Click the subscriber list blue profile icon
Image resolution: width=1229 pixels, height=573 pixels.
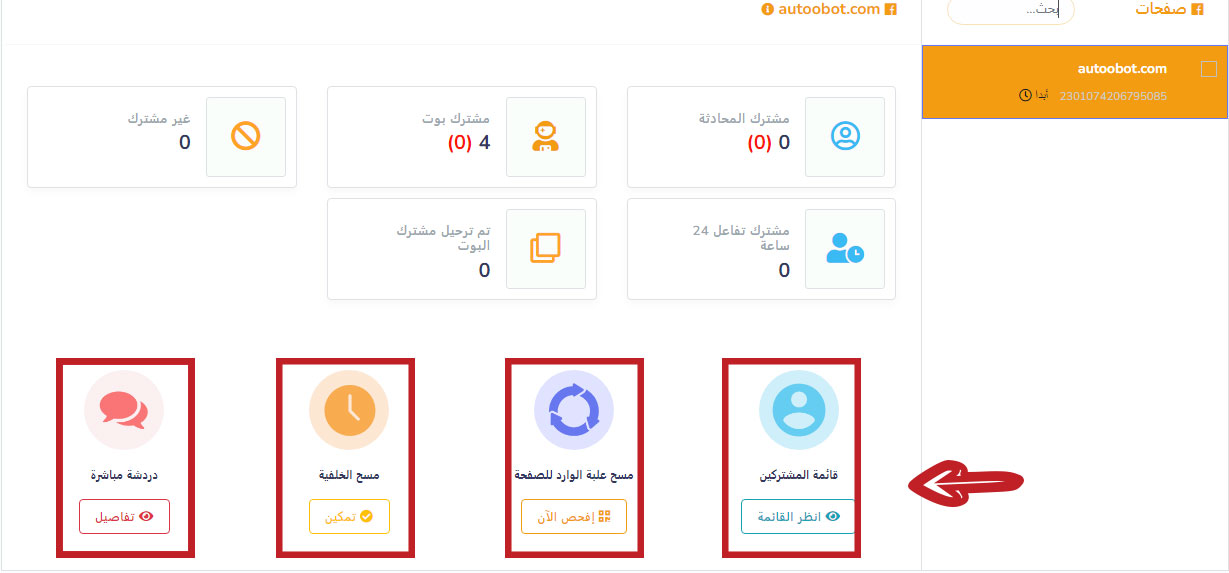798,411
